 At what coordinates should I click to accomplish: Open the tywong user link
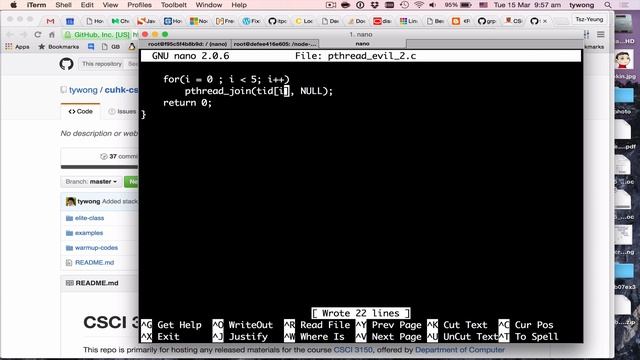coord(83,90)
